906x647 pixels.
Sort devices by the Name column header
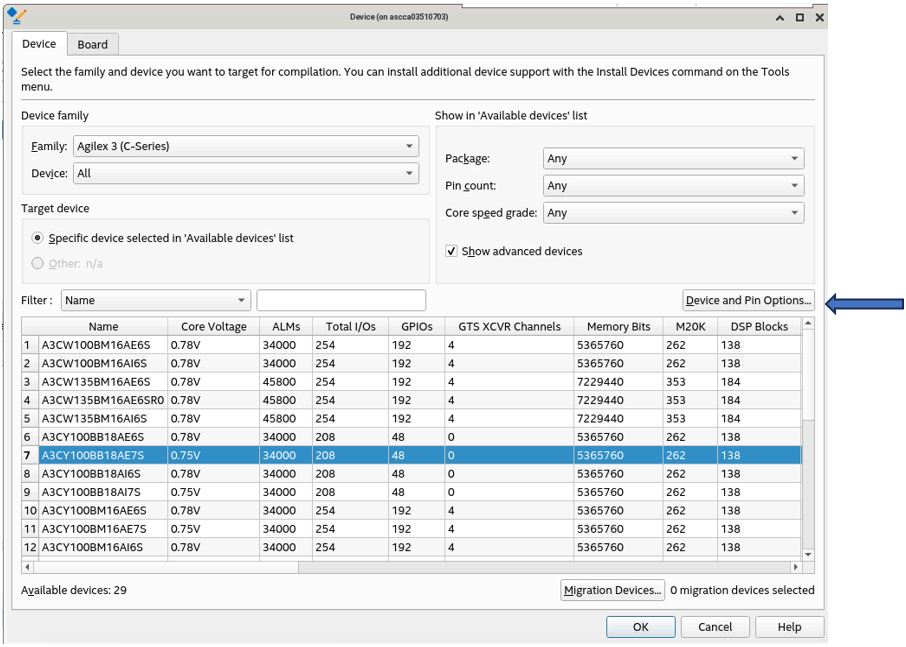click(103, 326)
